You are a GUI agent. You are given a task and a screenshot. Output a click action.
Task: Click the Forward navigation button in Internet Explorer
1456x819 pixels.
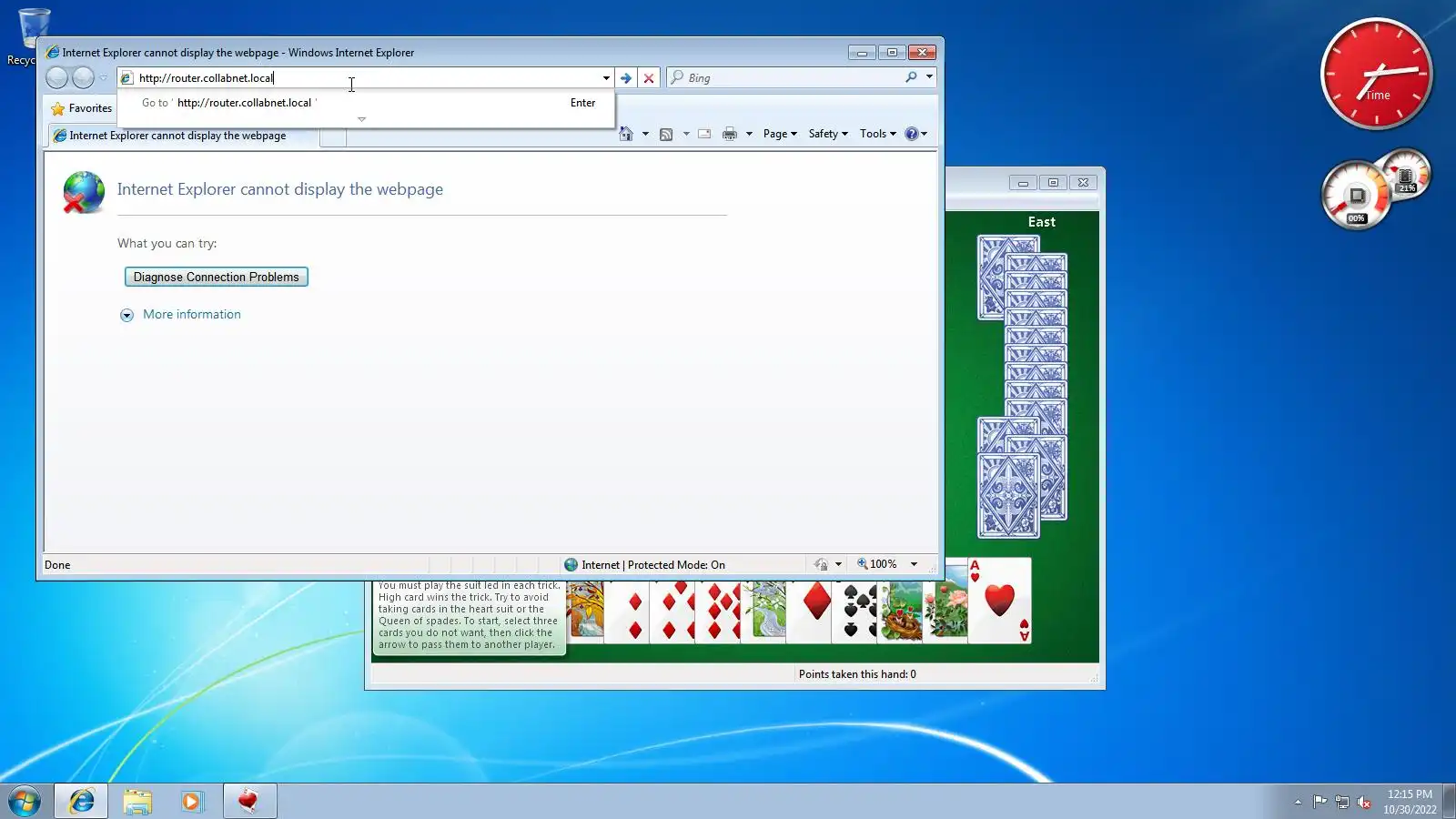pos(83,78)
